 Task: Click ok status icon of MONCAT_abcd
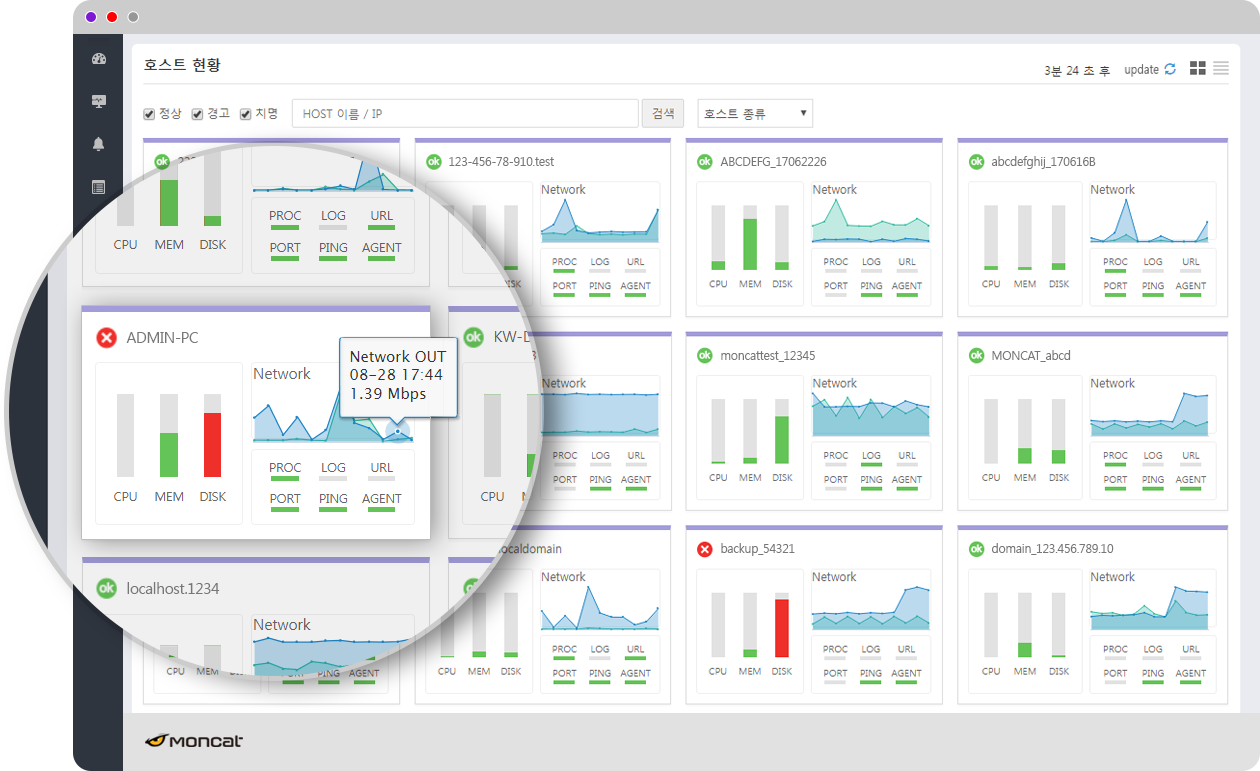977,355
